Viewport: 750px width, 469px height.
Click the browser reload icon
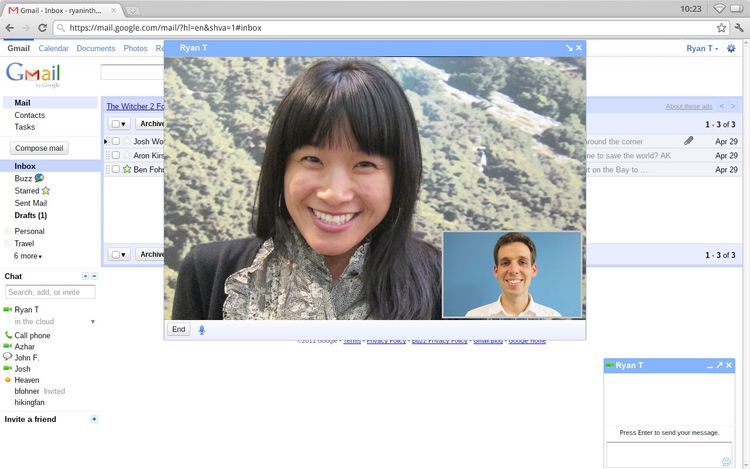(x=42, y=28)
